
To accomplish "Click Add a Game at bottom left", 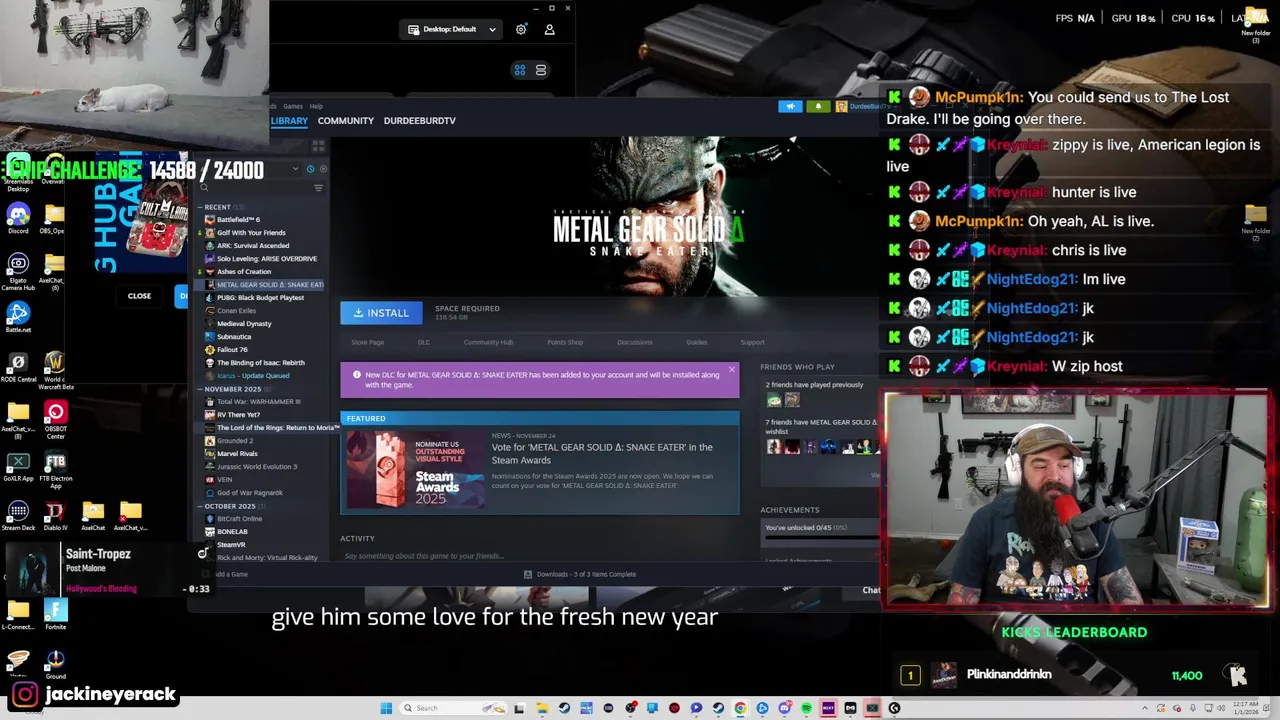I will (226, 575).
